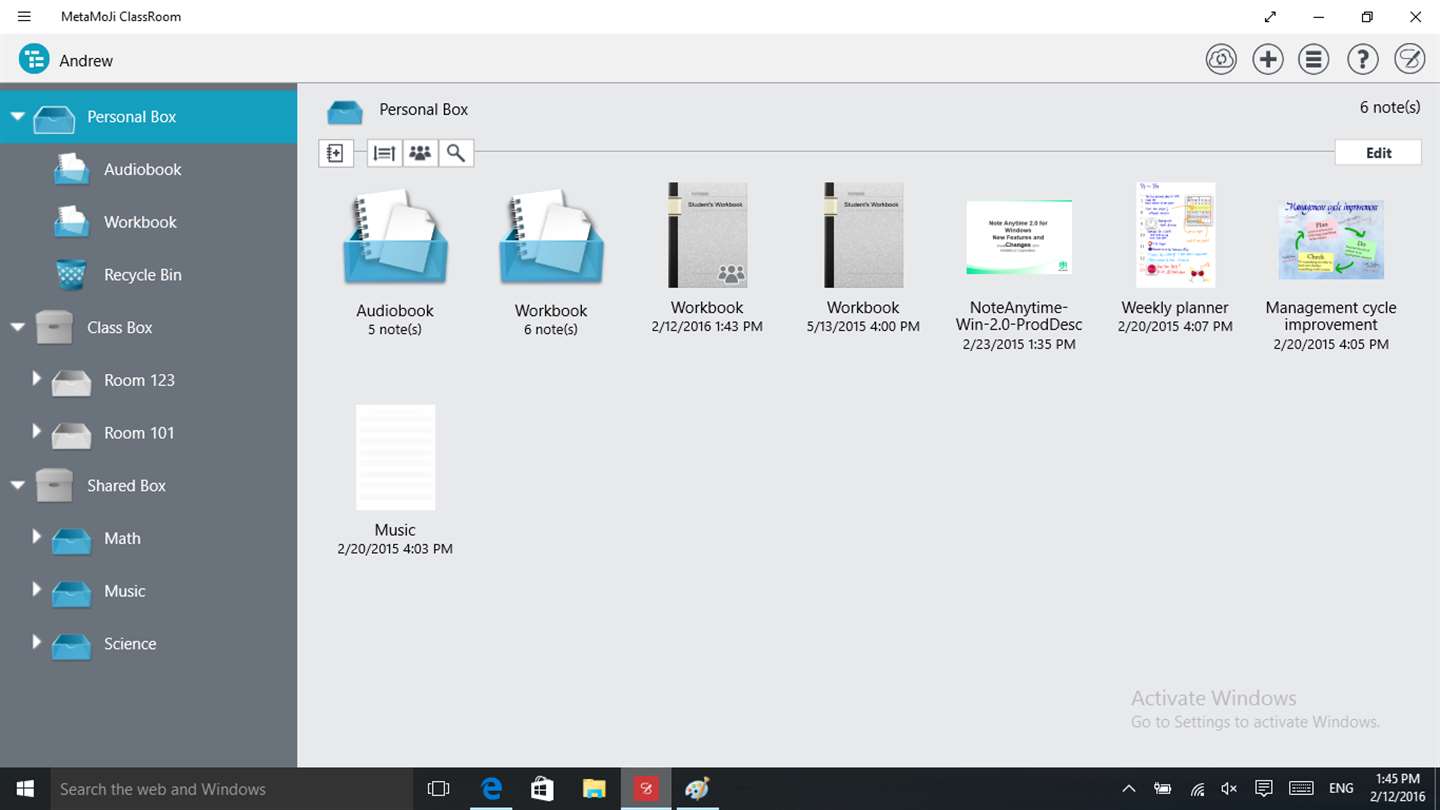Click the touch keyboard tray icon
1440x810 pixels.
(x=1301, y=789)
